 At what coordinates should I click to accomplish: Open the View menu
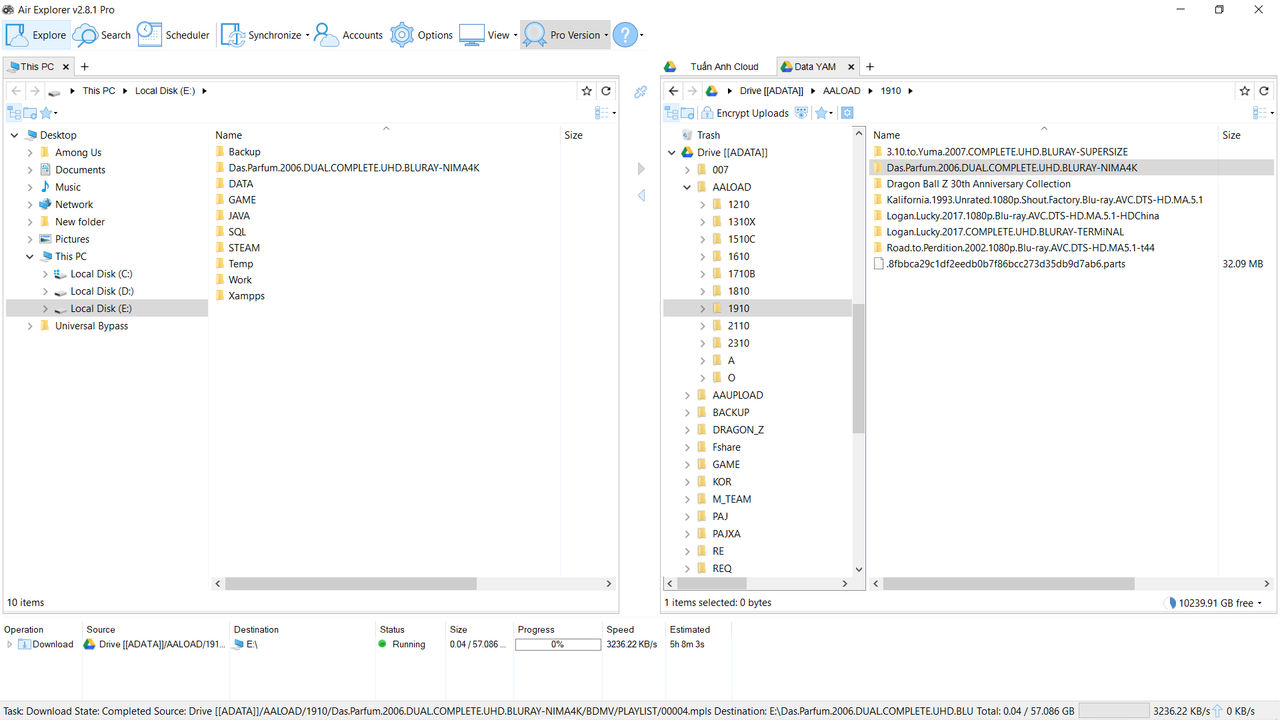click(488, 35)
